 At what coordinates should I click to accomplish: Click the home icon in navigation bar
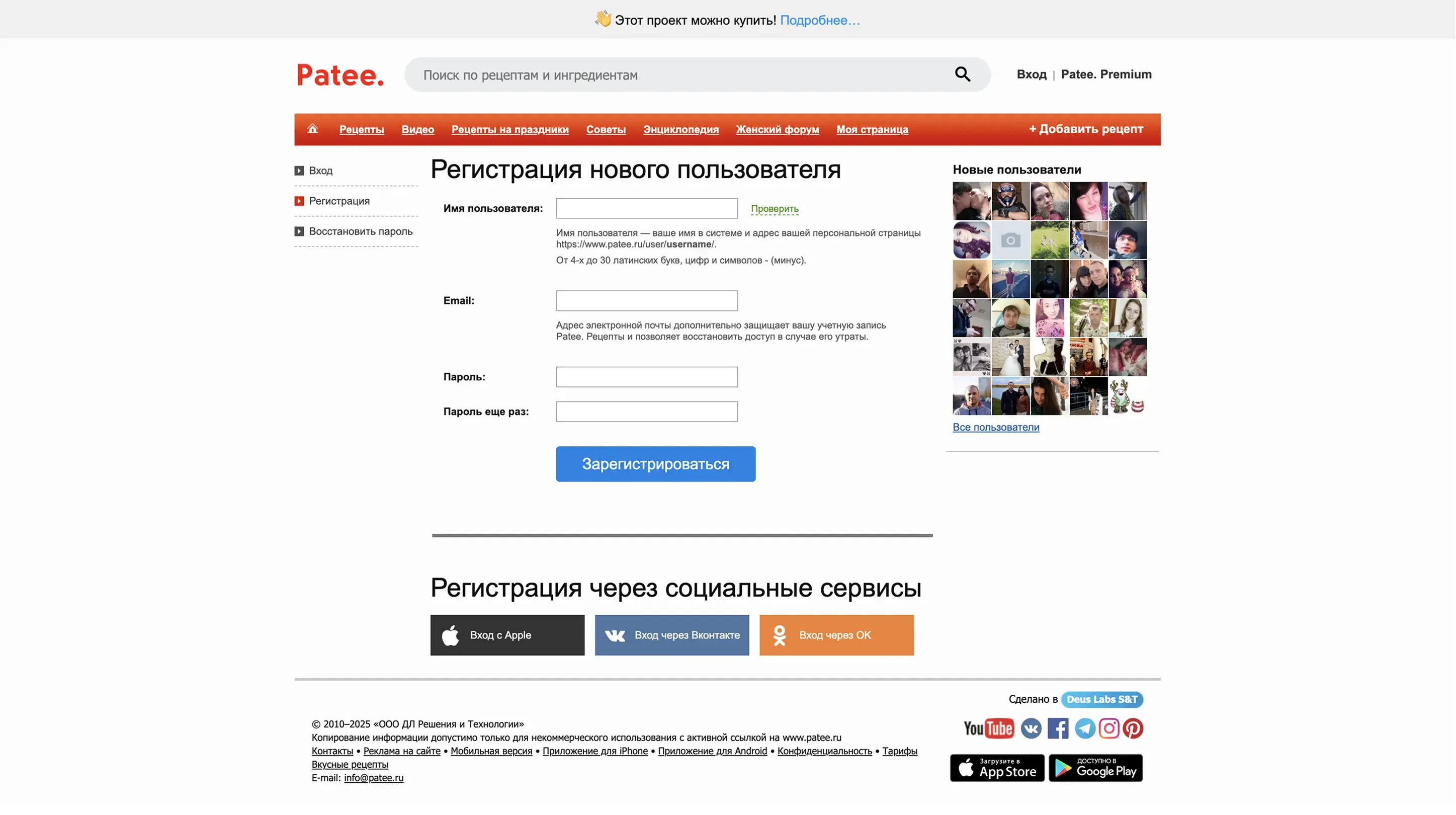[312, 129]
